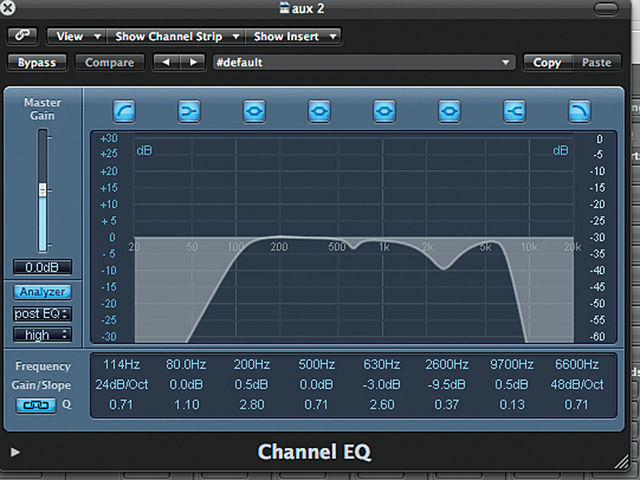Screen dimensions: 640x480
Task: Click the Compare button
Action: [110, 62]
